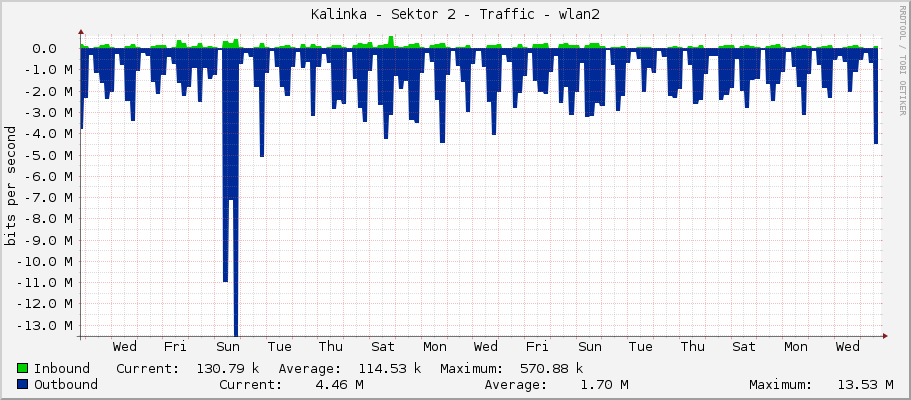This screenshot has width=911, height=400.
Task: Click the first Wed x-axis label
Action: tap(124, 347)
